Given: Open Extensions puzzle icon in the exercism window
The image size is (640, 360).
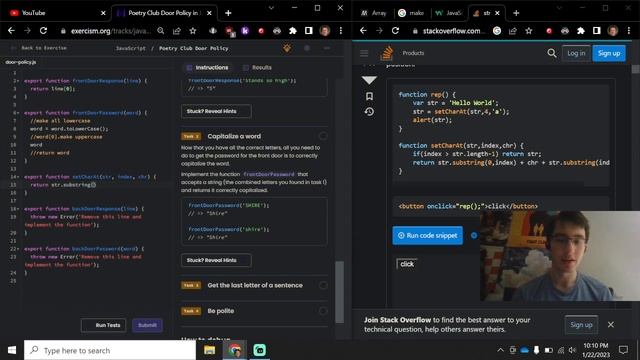Looking at the screenshot, I should [x=293, y=31].
